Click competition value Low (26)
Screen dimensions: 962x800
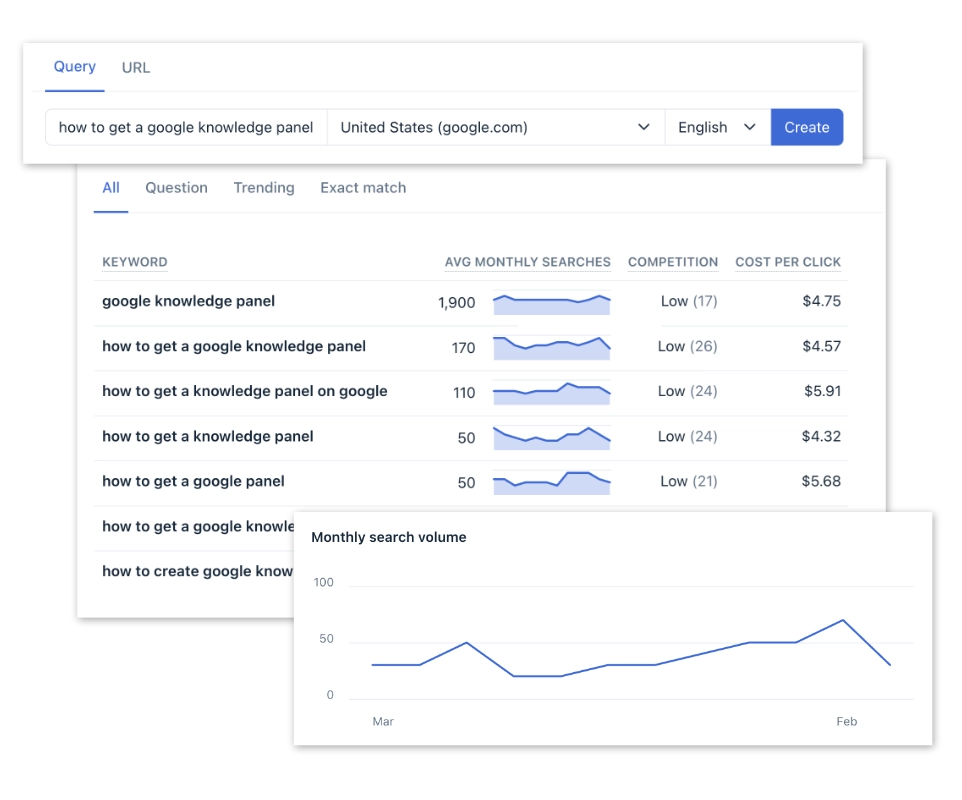click(x=687, y=347)
